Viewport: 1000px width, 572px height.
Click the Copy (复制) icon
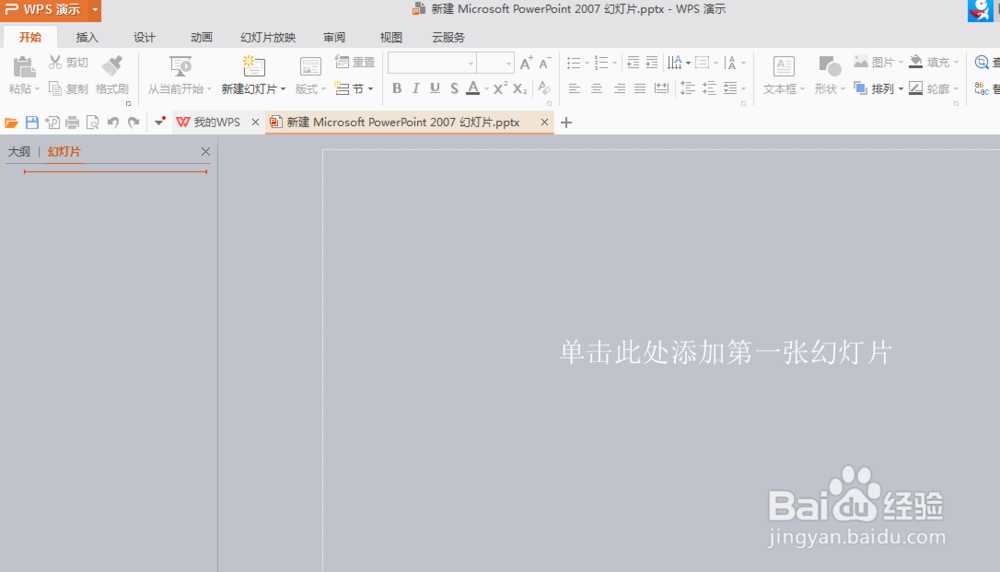(x=55, y=88)
